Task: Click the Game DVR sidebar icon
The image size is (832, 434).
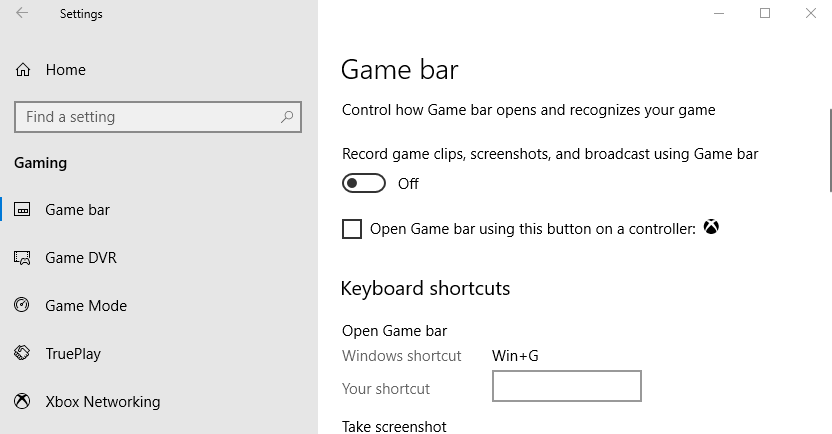Action: tap(22, 258)
